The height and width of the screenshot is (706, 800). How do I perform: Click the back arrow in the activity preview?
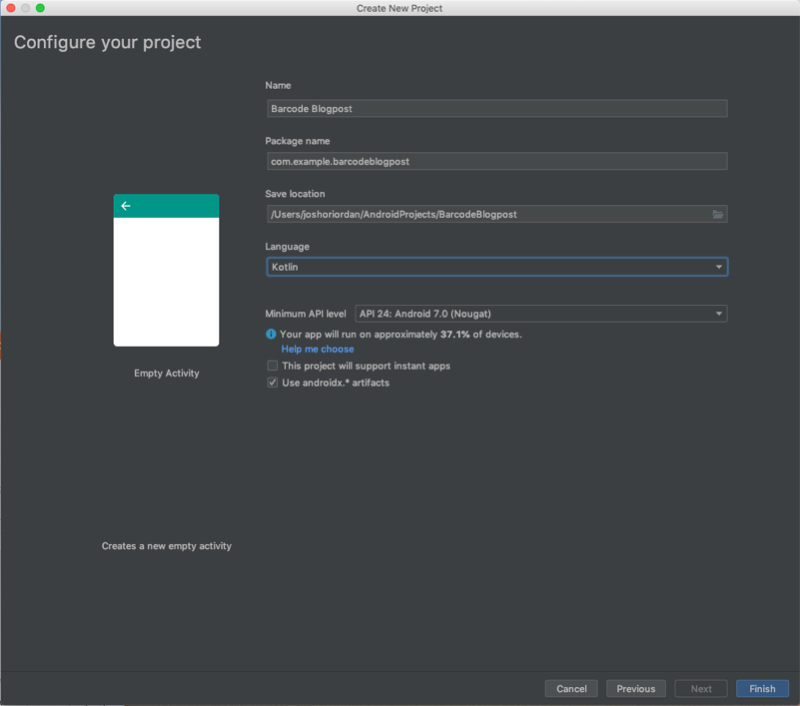(125, 205)
